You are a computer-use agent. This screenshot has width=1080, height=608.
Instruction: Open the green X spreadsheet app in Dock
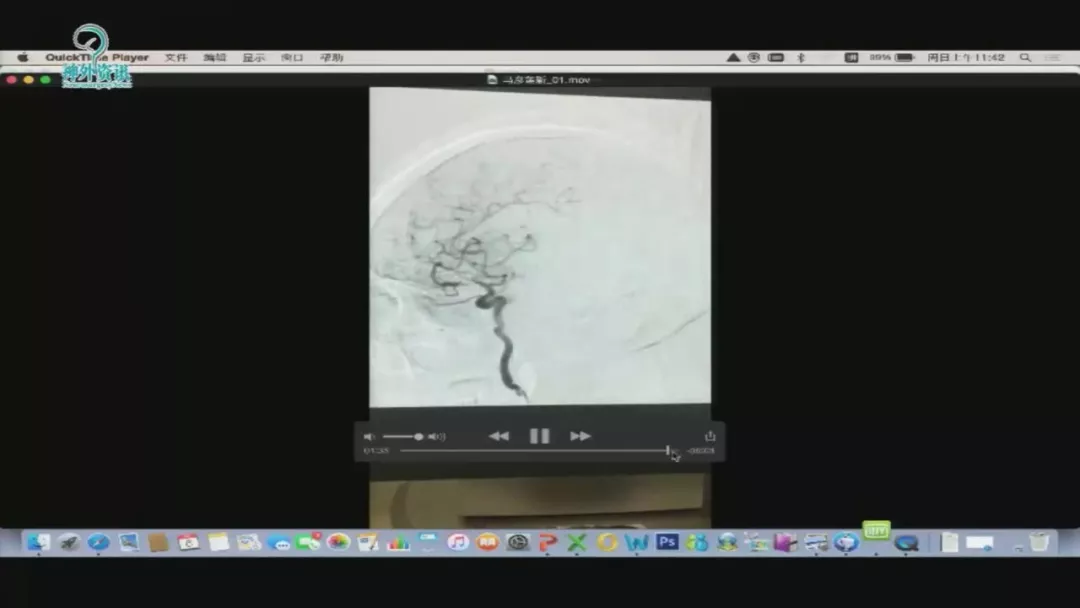577,543
